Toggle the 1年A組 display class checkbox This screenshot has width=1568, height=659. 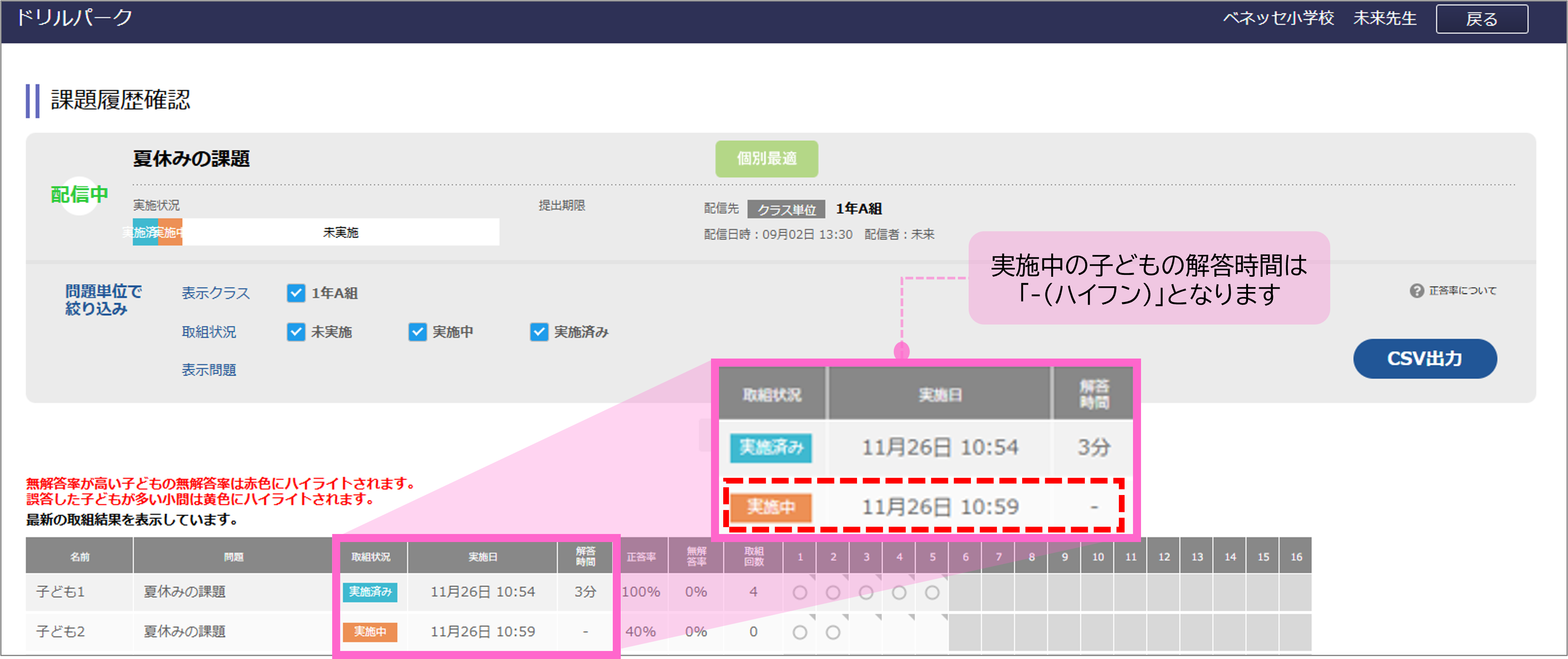pos(296,293)
